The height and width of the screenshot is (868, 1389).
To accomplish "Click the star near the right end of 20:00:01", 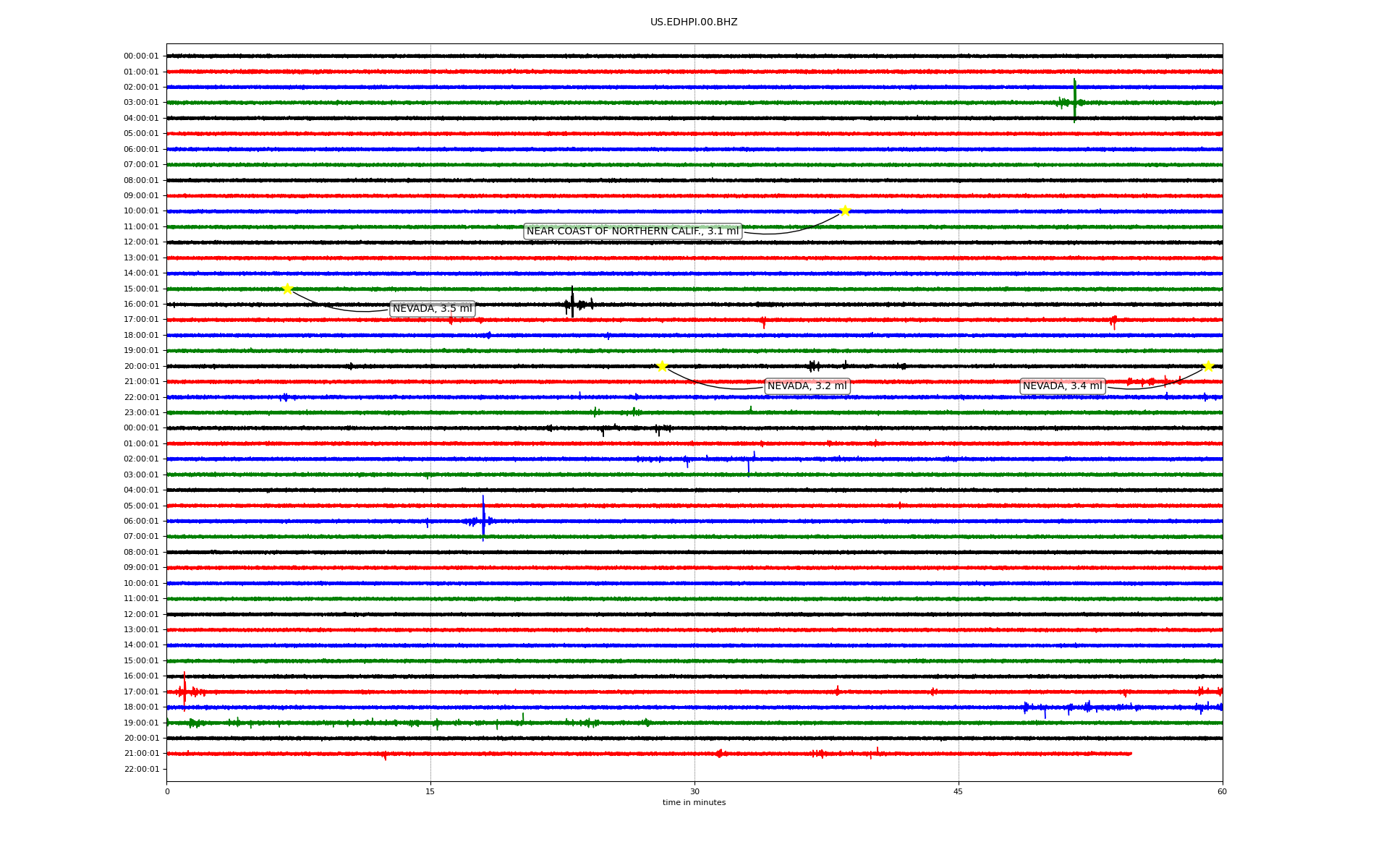I will coord(1207,366).
